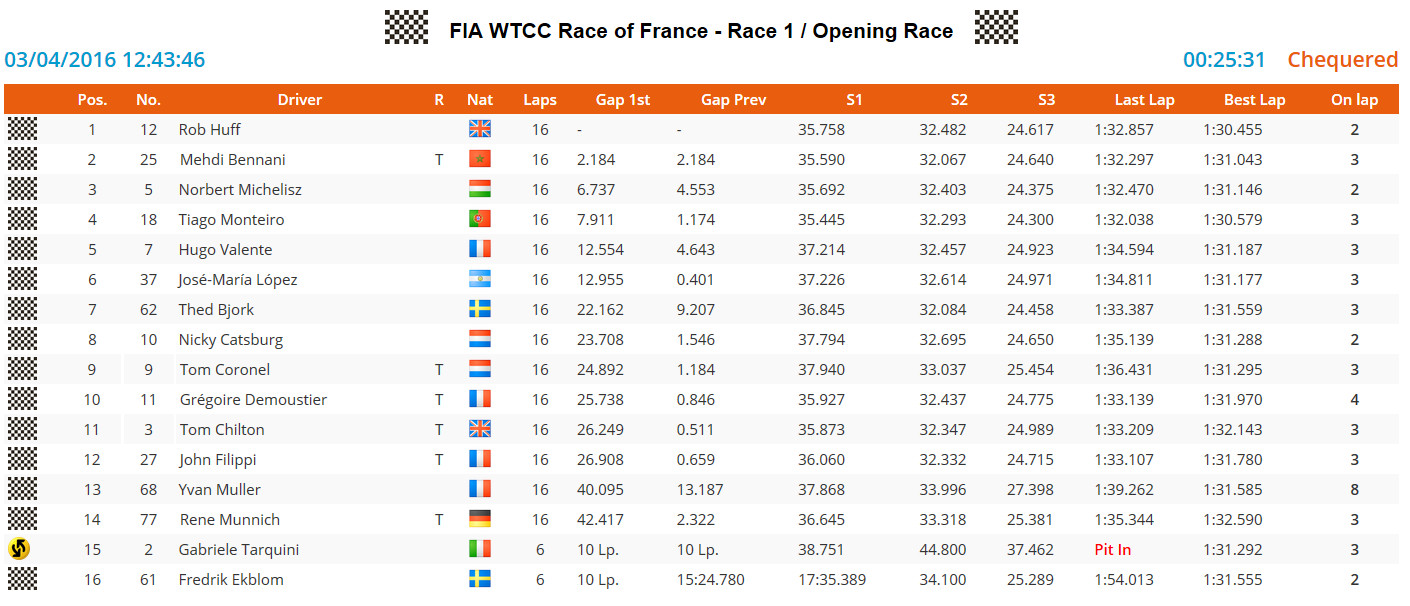The image size is (1410, 606).
Task: Click chequered flag icon right of the title
Action: (996, 27)
